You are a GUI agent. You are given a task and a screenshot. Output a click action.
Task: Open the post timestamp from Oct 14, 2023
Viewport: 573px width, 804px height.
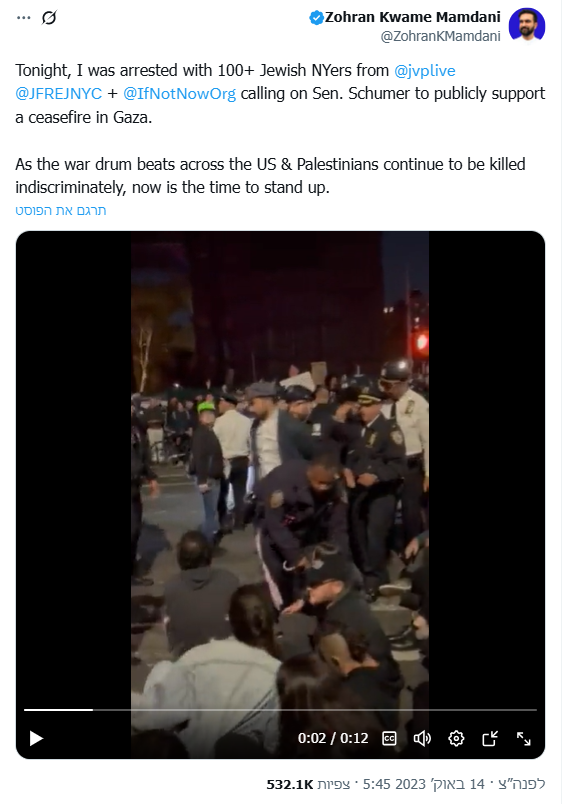pos(454,784)
